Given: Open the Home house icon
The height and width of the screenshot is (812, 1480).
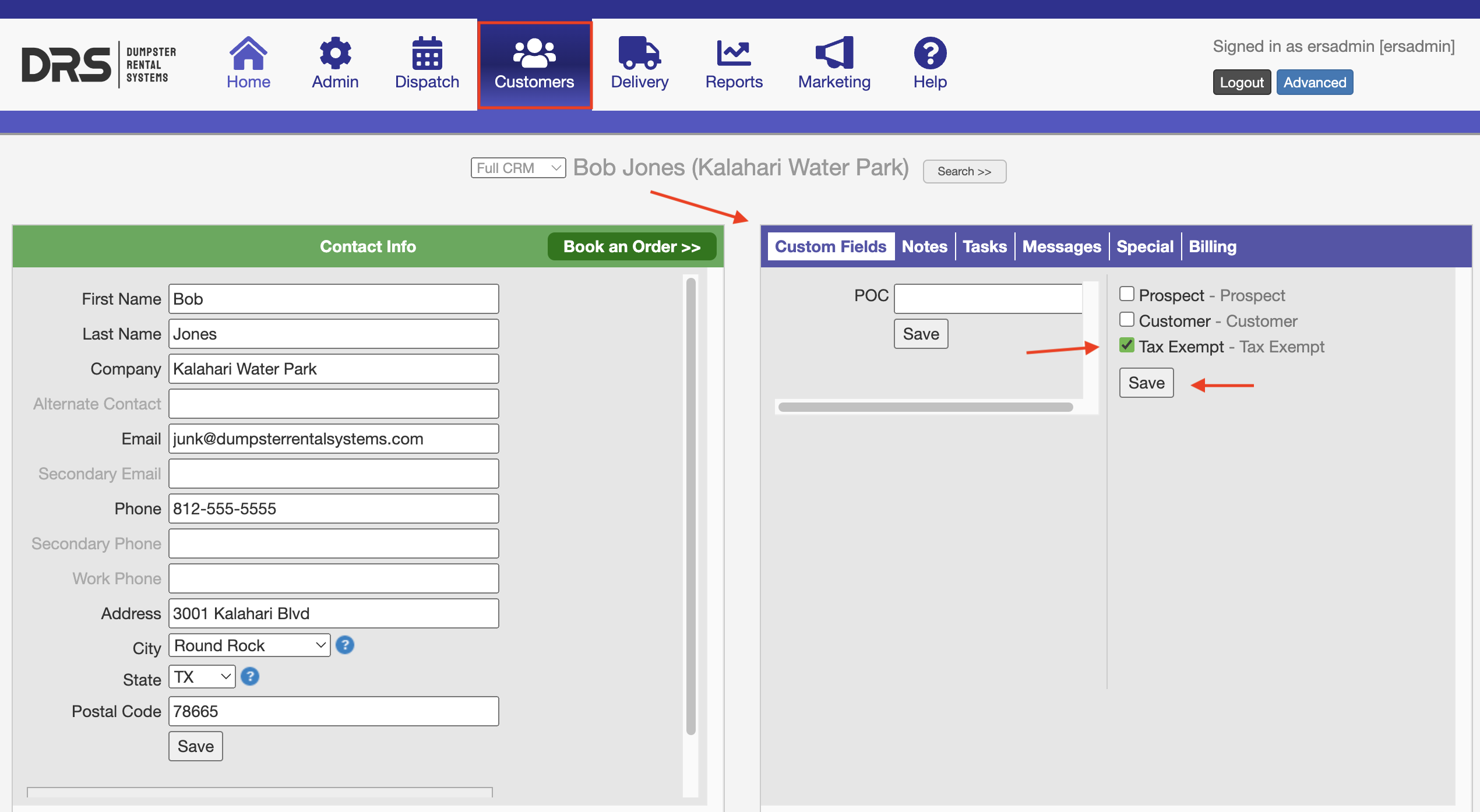Looking at the screenshot, I should 248,53.
